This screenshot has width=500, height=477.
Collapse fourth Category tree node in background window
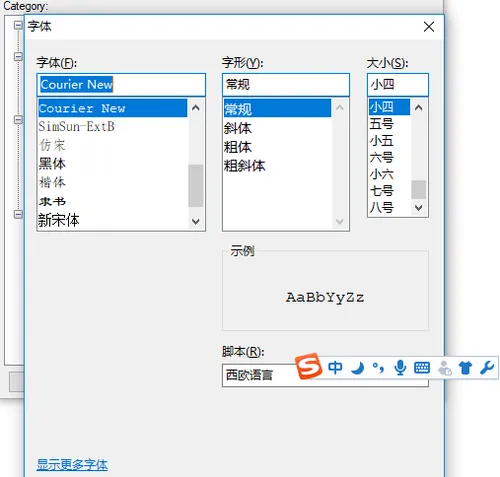point(18,214)
